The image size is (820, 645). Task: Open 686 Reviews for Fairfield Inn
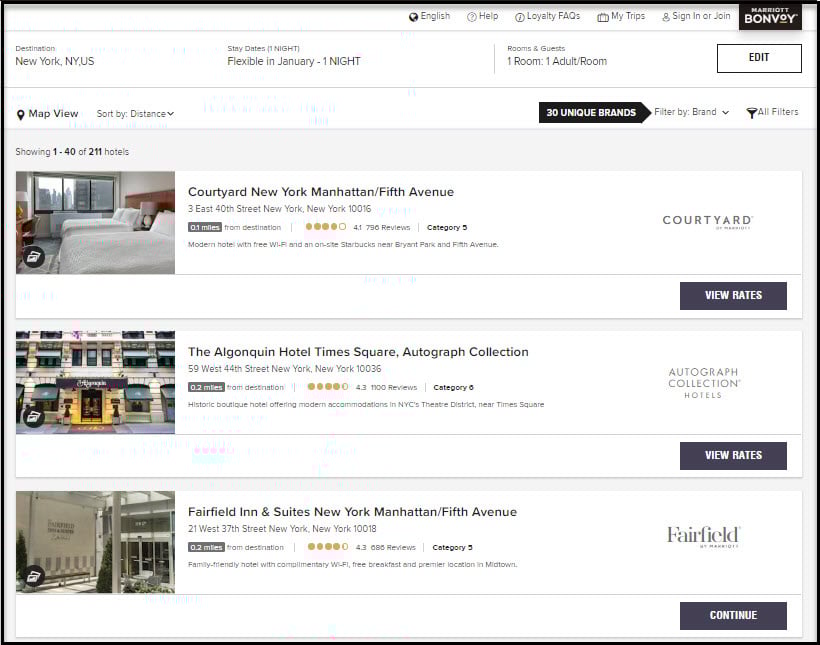393,548
